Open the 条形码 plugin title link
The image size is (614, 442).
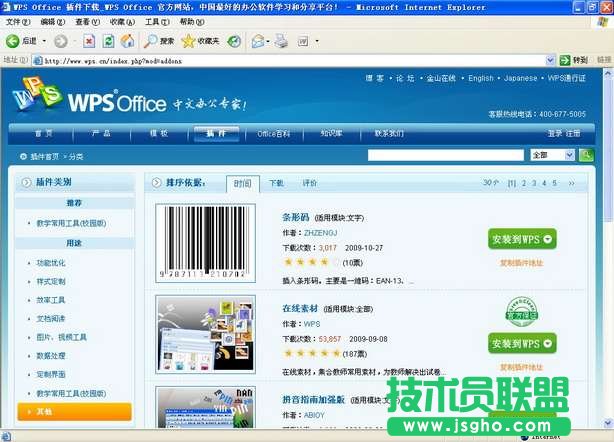pyautogui.click(x=296, y=217)
